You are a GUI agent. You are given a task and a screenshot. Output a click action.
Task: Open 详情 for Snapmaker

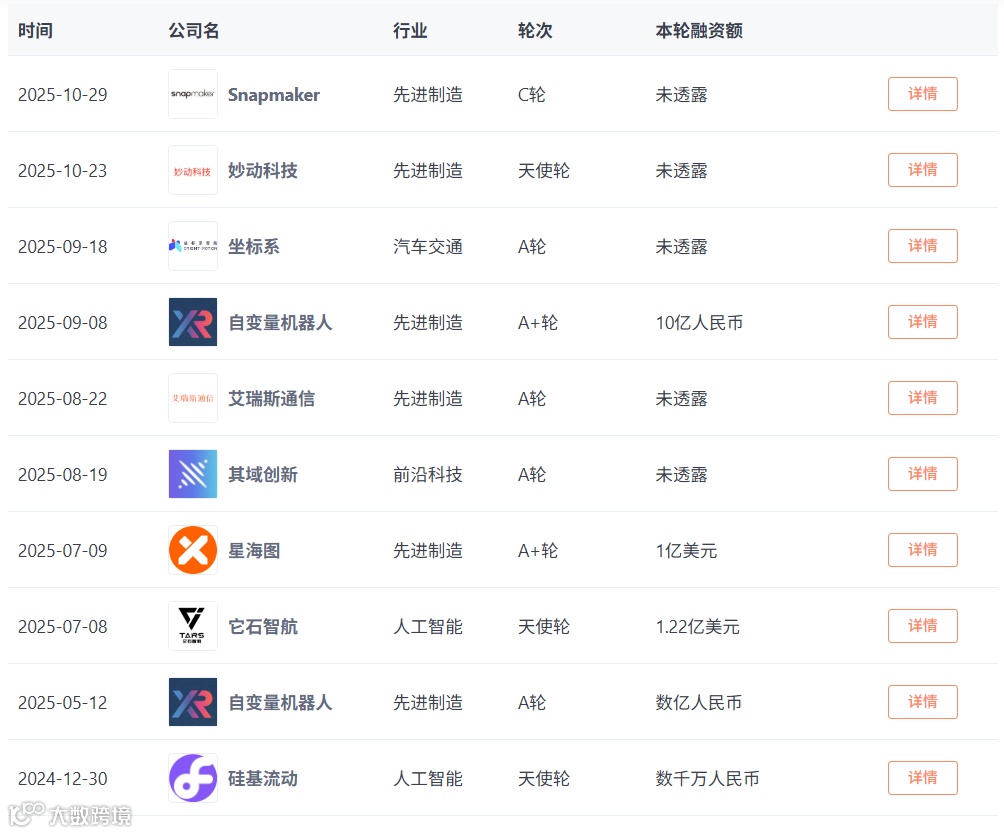pos(923,94)
